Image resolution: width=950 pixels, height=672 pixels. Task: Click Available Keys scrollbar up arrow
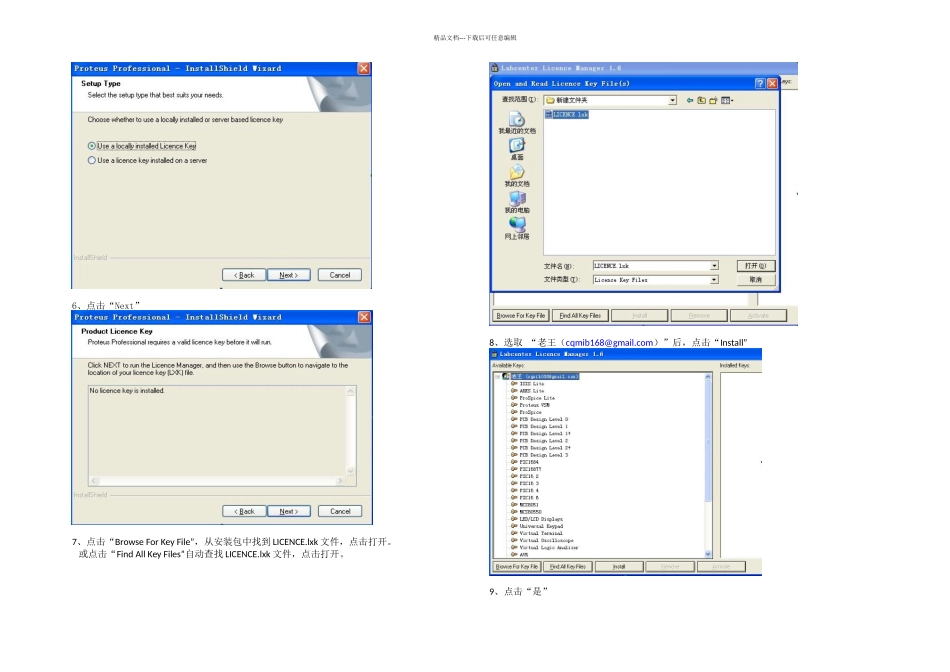708,377
